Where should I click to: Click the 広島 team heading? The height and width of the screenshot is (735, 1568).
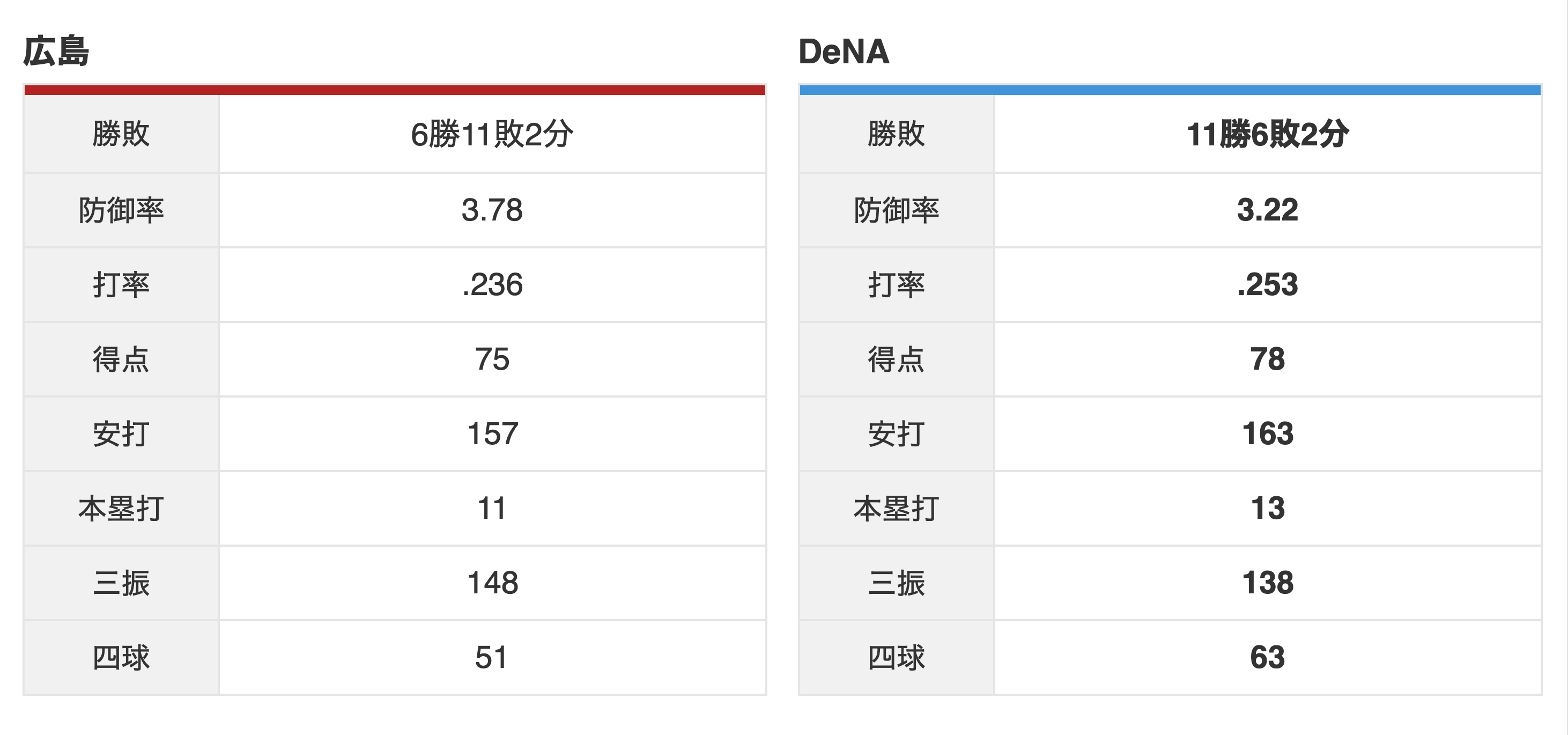pos(56,51)
